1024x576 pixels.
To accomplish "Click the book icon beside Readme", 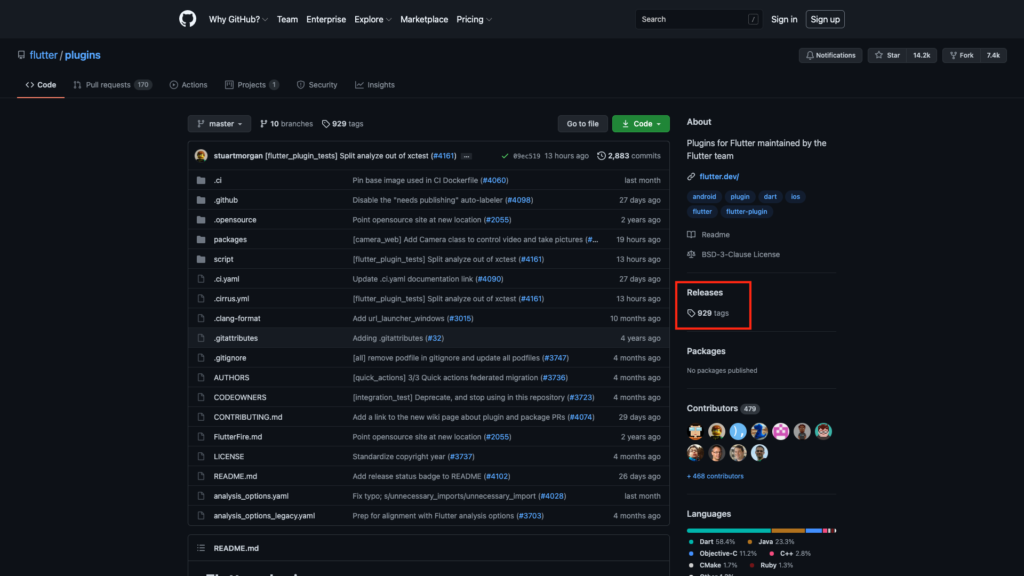I will click(x=691, y=234).
